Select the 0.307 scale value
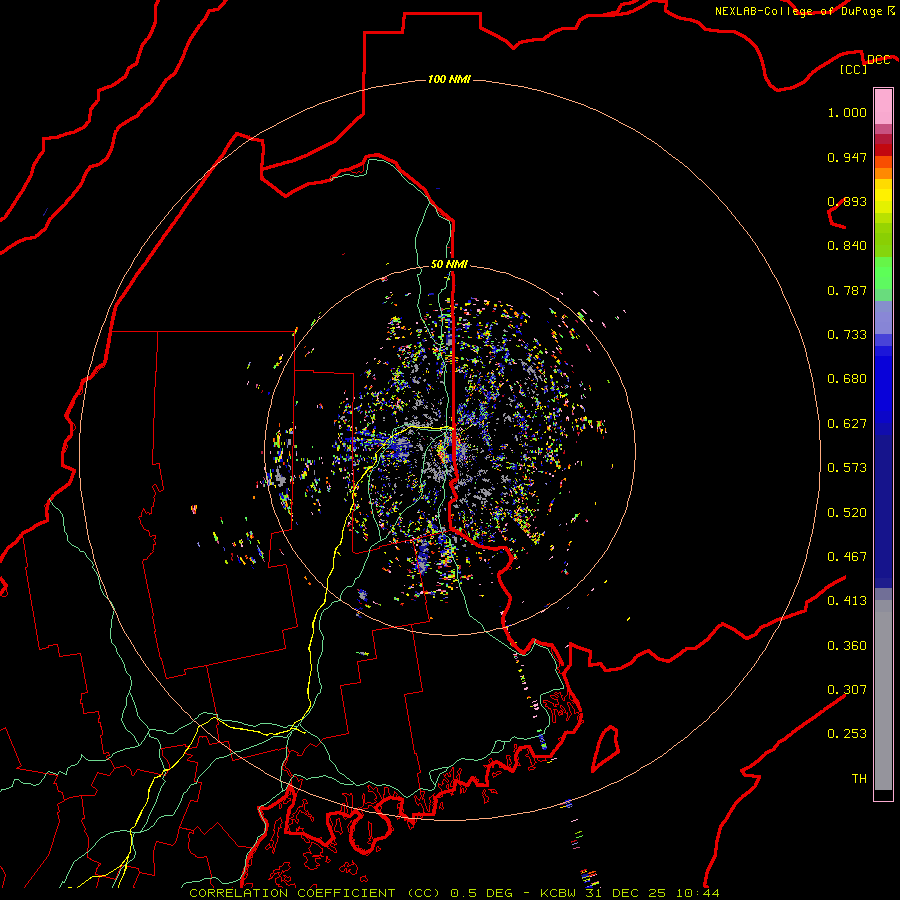 (847, 690)
